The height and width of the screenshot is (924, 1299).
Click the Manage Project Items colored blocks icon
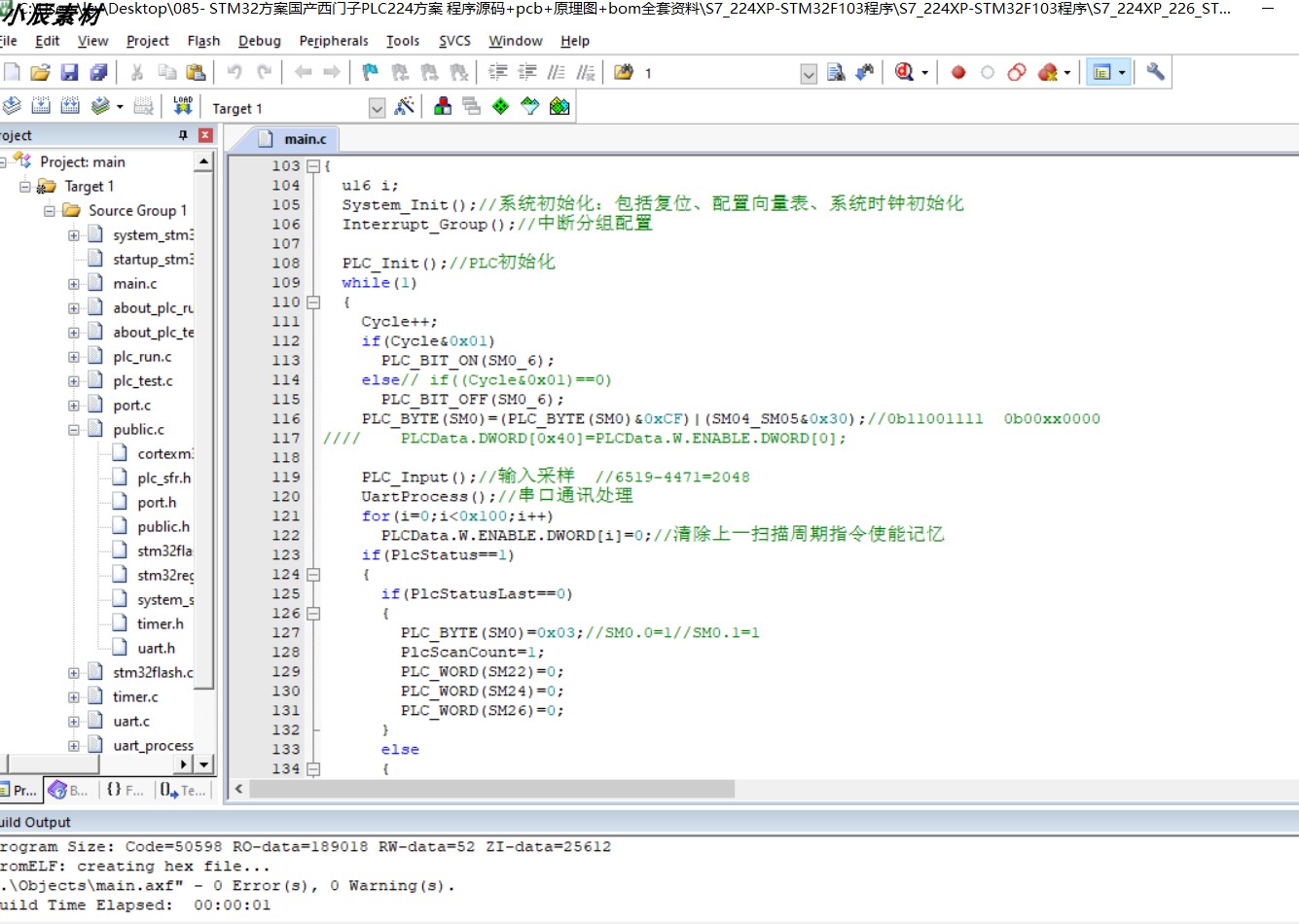443,106
